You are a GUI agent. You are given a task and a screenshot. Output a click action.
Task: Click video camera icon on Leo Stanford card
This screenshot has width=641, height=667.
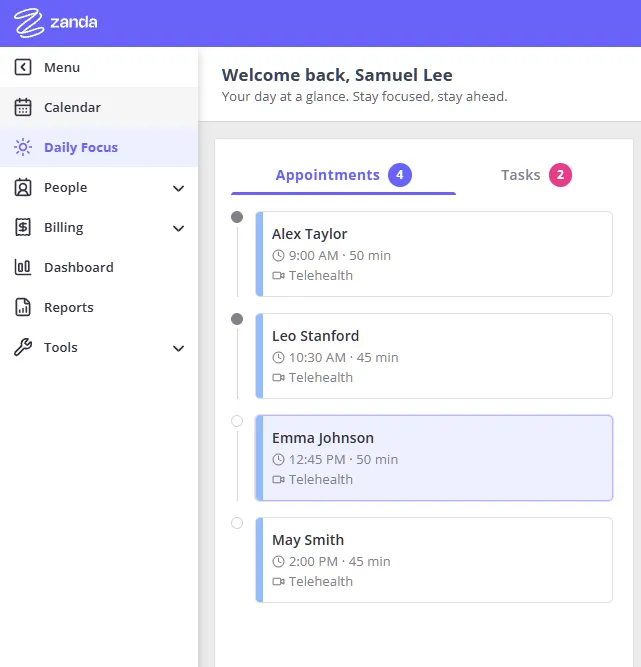[279, 378]
